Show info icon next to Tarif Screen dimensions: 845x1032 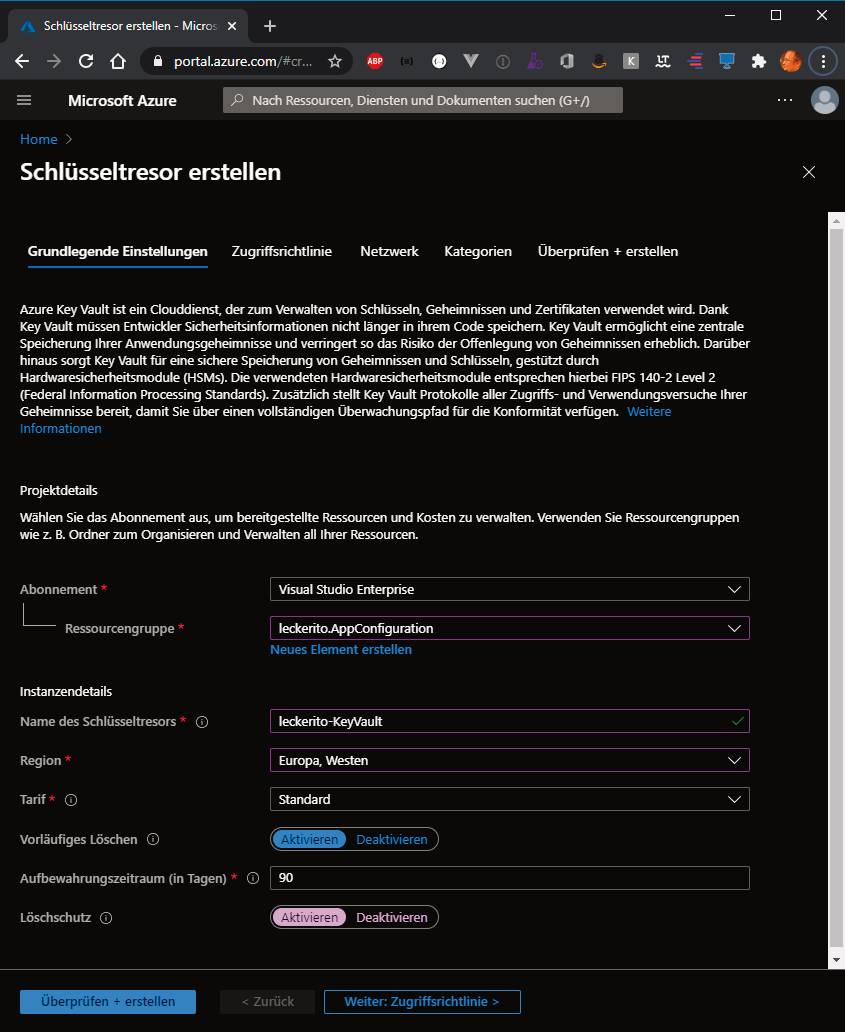pos(71,800)
